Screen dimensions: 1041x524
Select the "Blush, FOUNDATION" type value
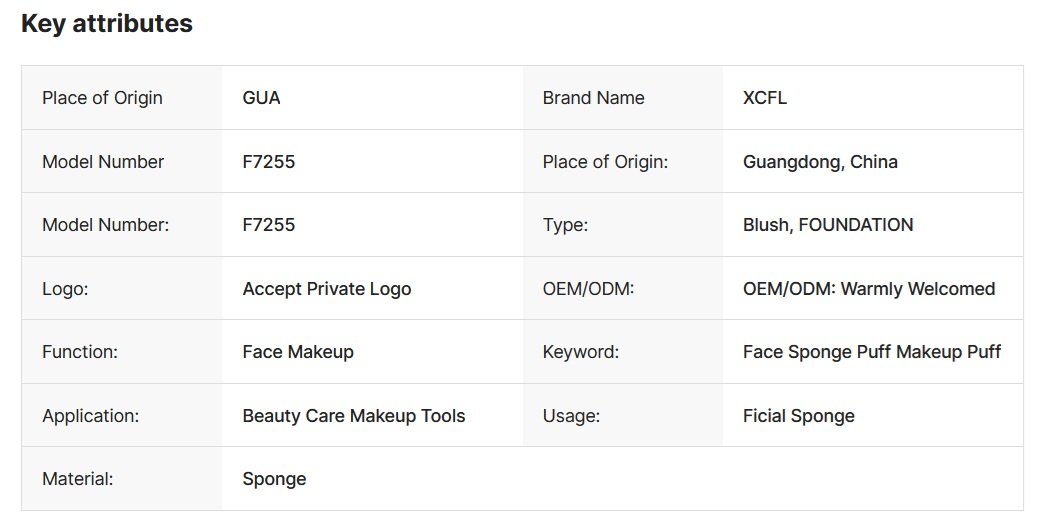[828, 225]
